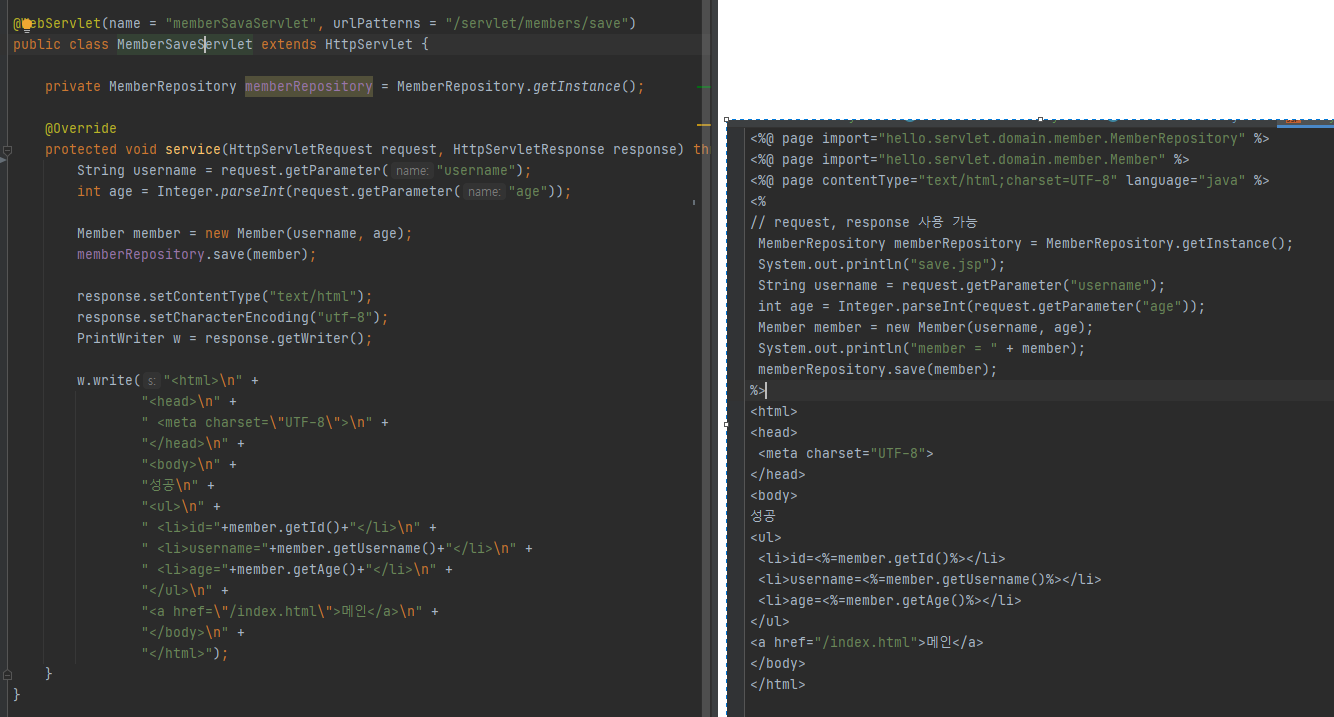Click the left-middle selection handle of the JSP image

pyautogui.click(x=726, y=424)
